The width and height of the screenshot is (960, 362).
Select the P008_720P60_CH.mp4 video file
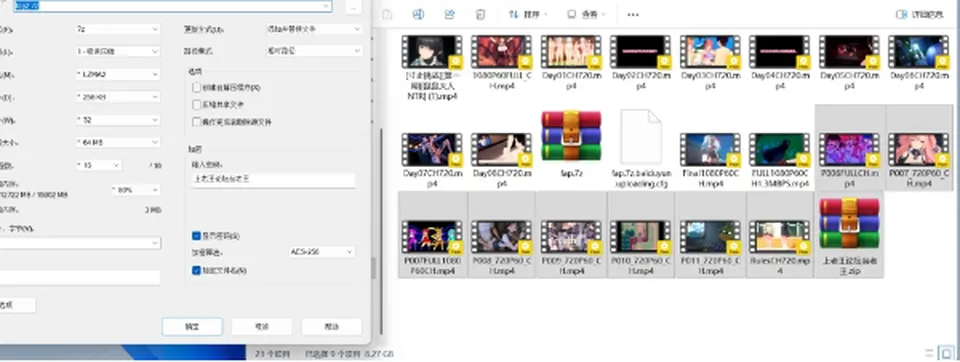501,235
